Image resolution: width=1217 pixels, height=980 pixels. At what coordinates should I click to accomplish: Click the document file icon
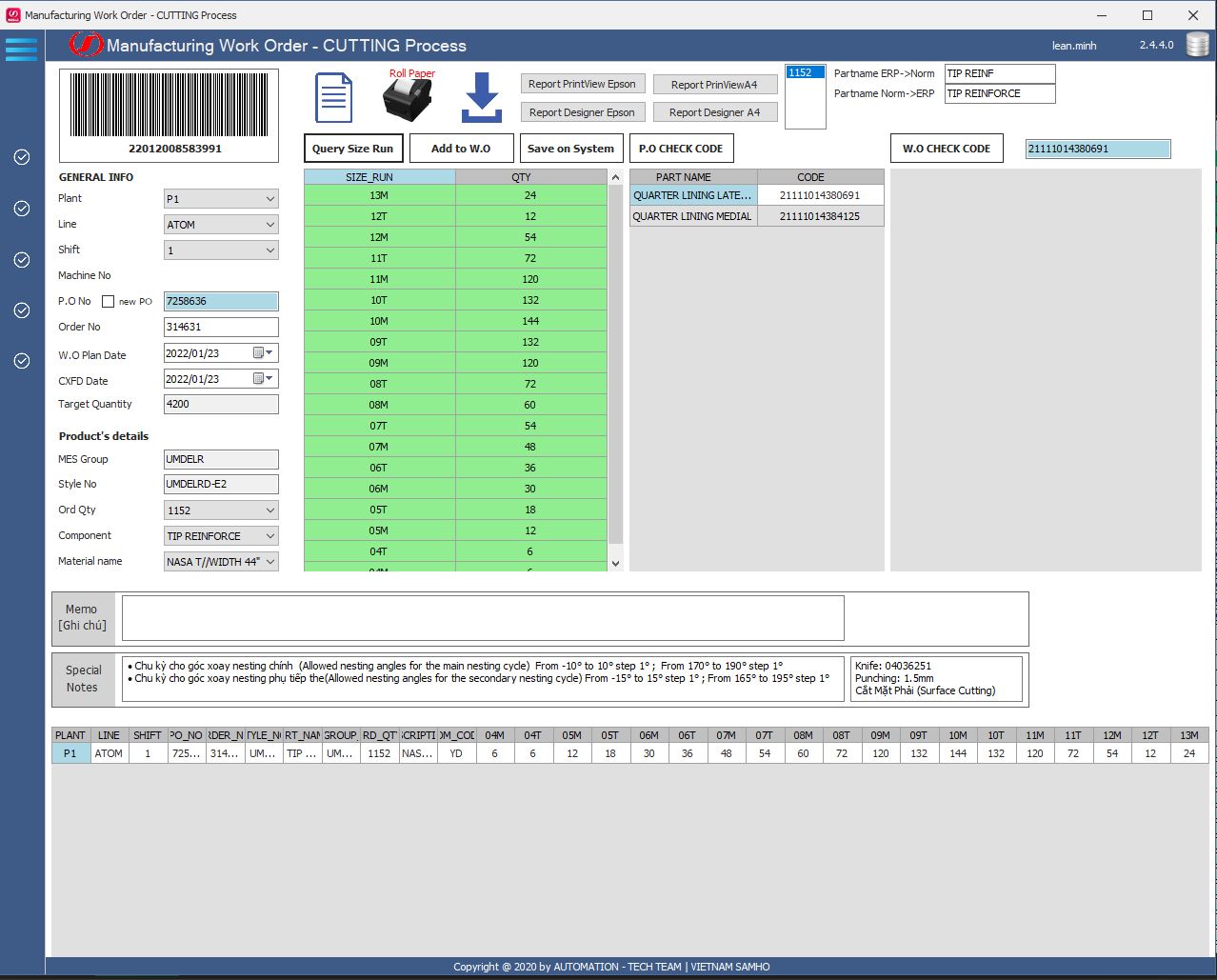tap(333, 98)
